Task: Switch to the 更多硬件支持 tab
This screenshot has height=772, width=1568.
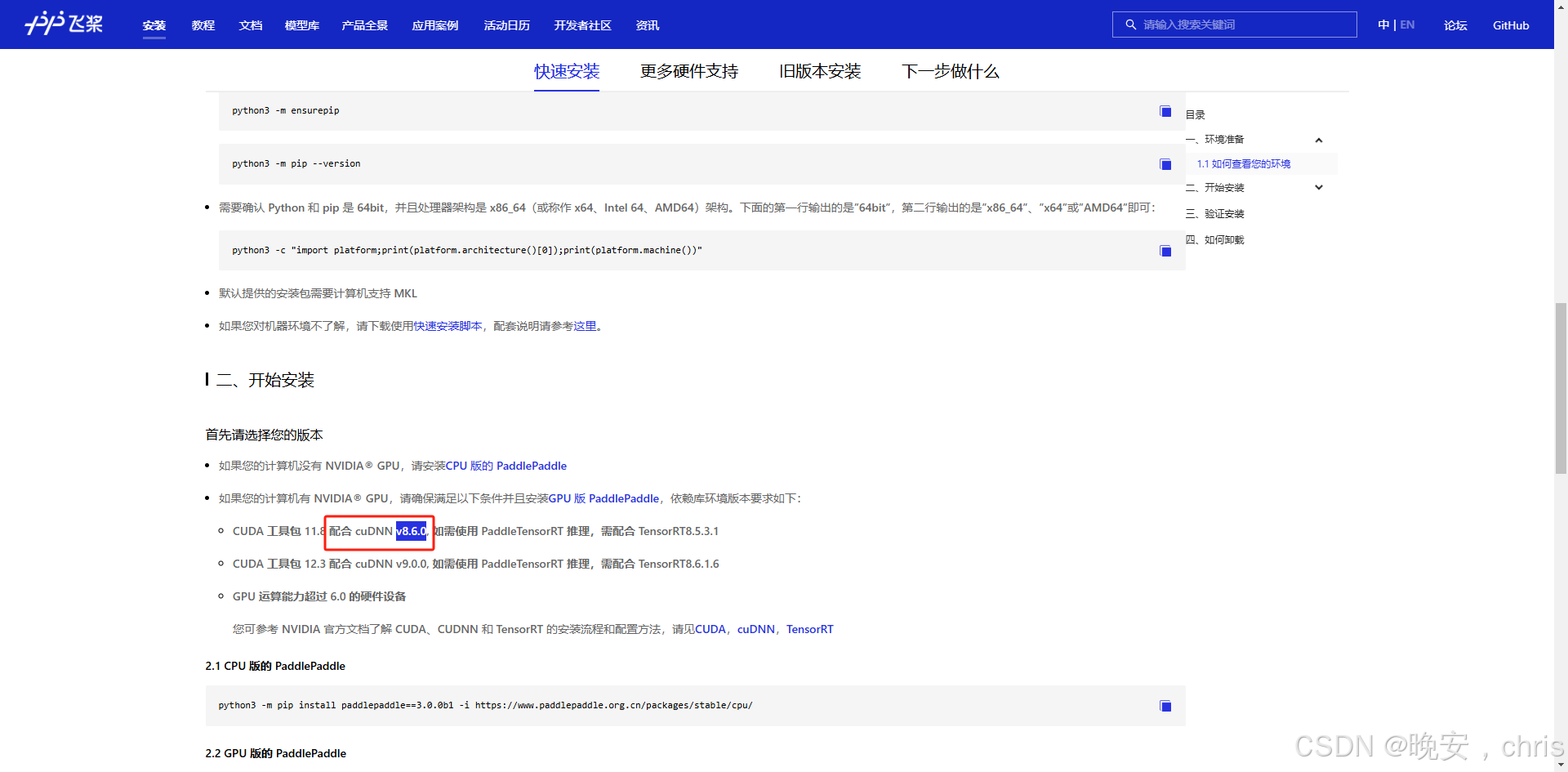Action: point(688,71)
